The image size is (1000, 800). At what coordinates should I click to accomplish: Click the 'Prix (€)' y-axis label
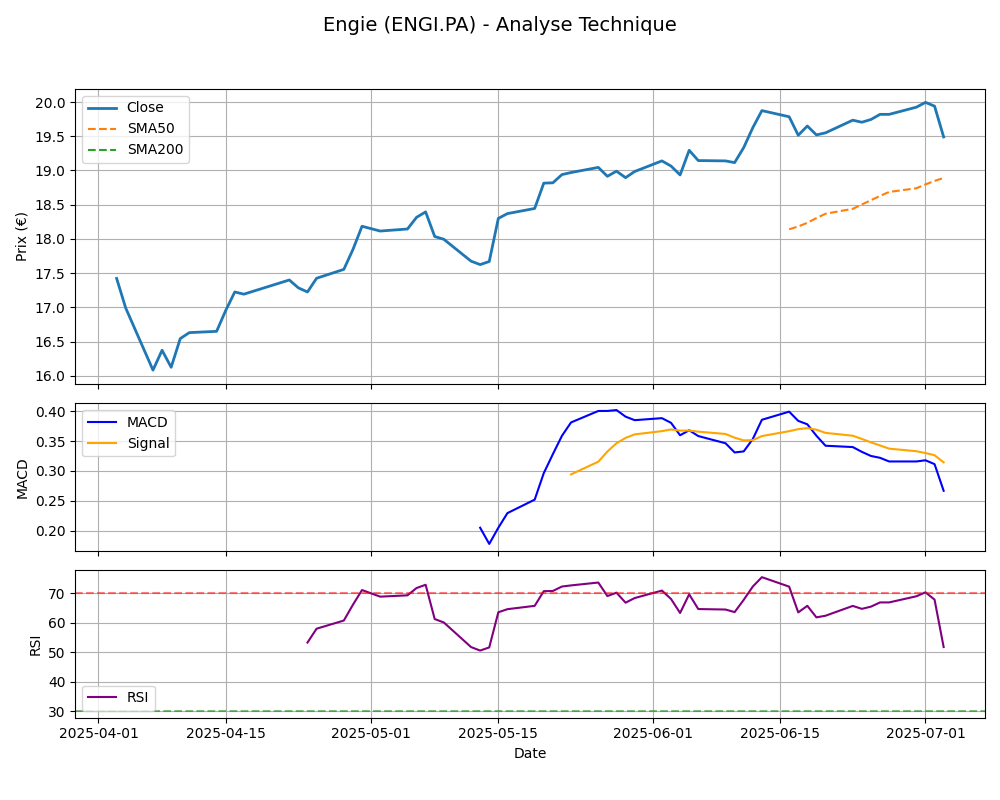(22, 237)
